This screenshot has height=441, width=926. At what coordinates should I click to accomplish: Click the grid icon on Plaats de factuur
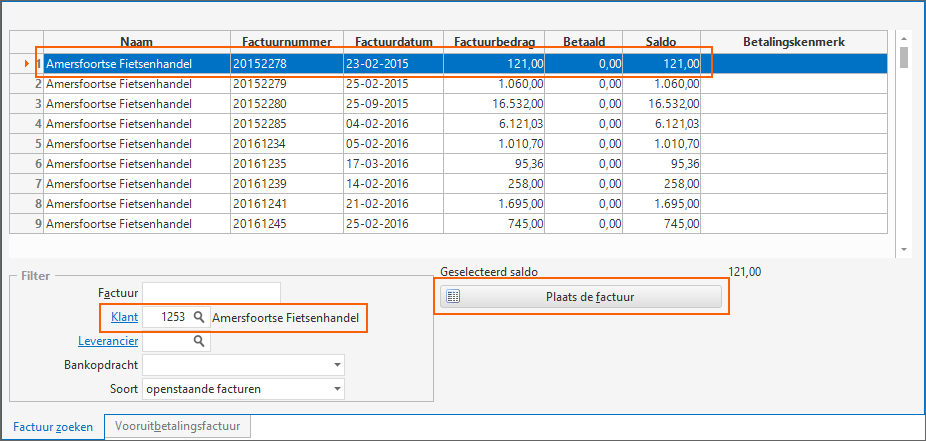click(453, 296)
